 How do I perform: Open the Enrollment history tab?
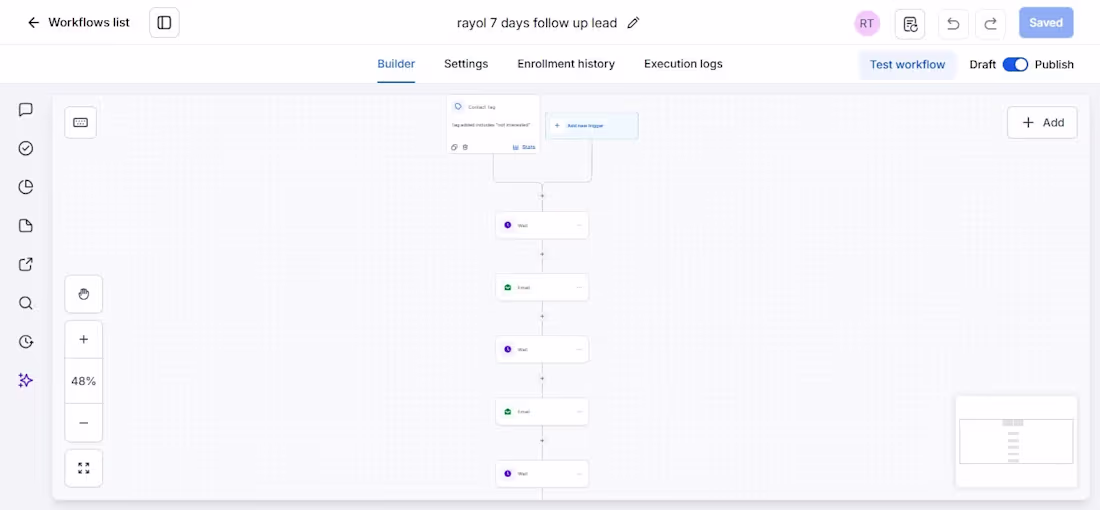[566, 64]
